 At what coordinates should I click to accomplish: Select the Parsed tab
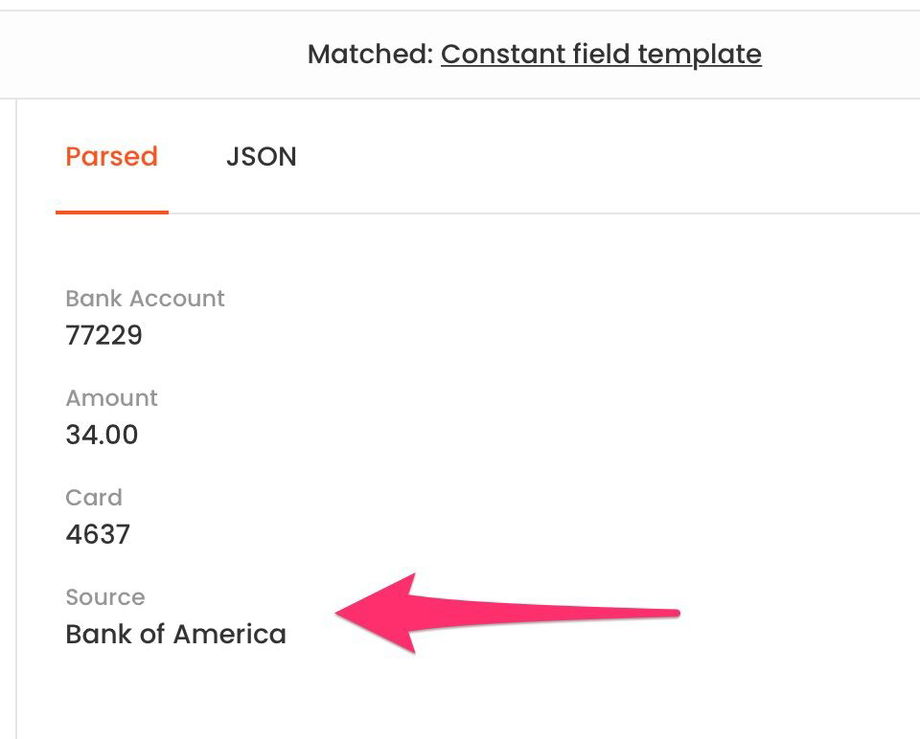click(x=111, y=157)
